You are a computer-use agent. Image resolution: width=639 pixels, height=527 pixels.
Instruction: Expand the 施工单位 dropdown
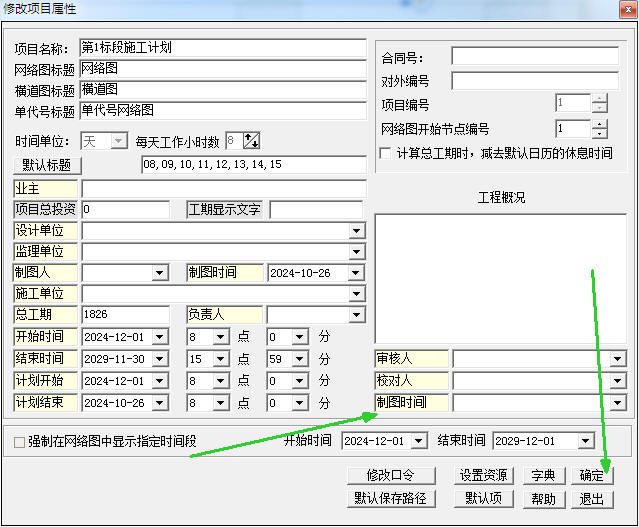(357, 293)
